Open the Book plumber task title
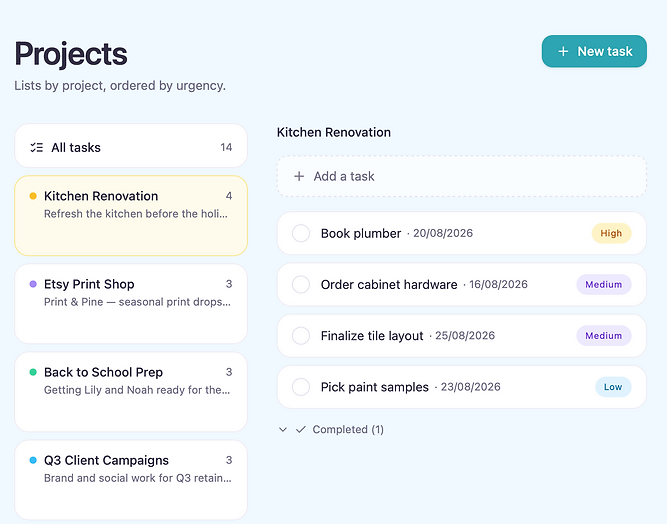This screenshot has height=524, width=667. (x=361, y=234)
